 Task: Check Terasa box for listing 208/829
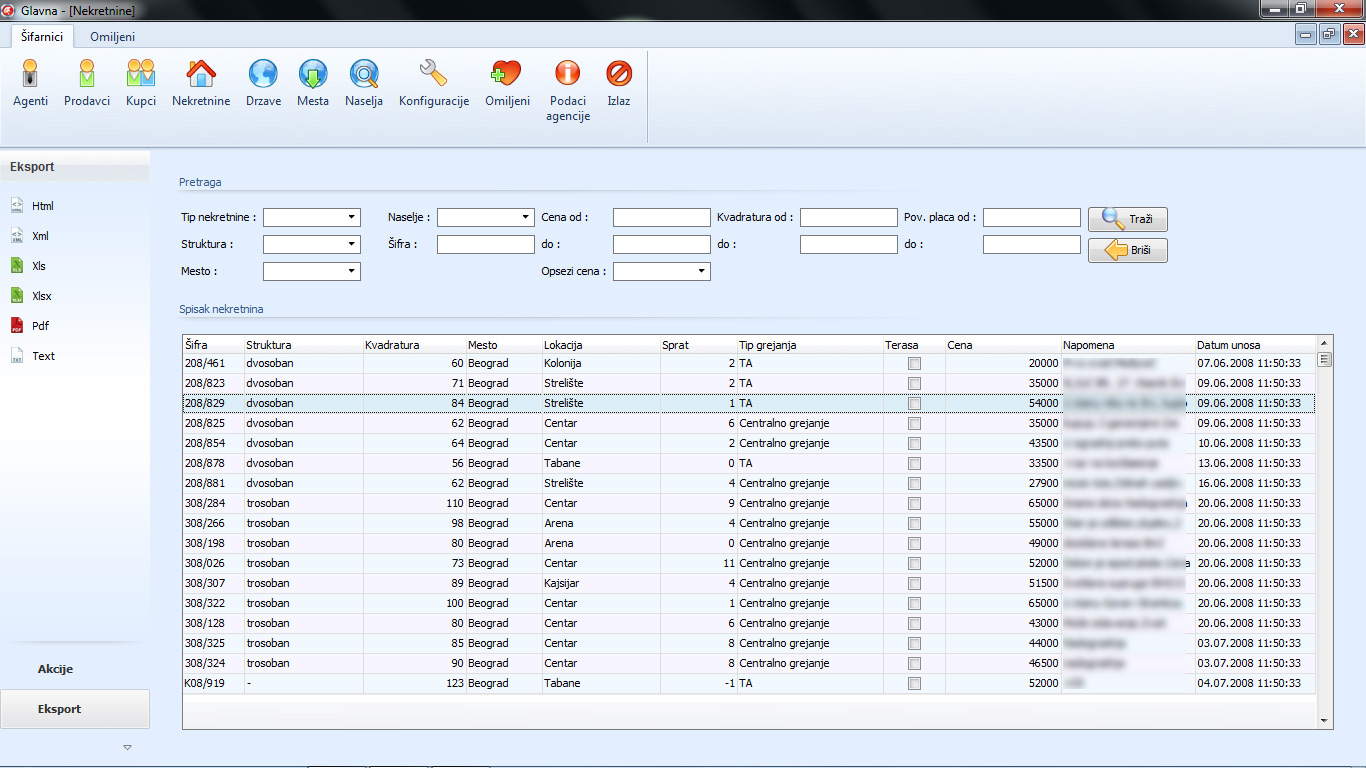914,404
